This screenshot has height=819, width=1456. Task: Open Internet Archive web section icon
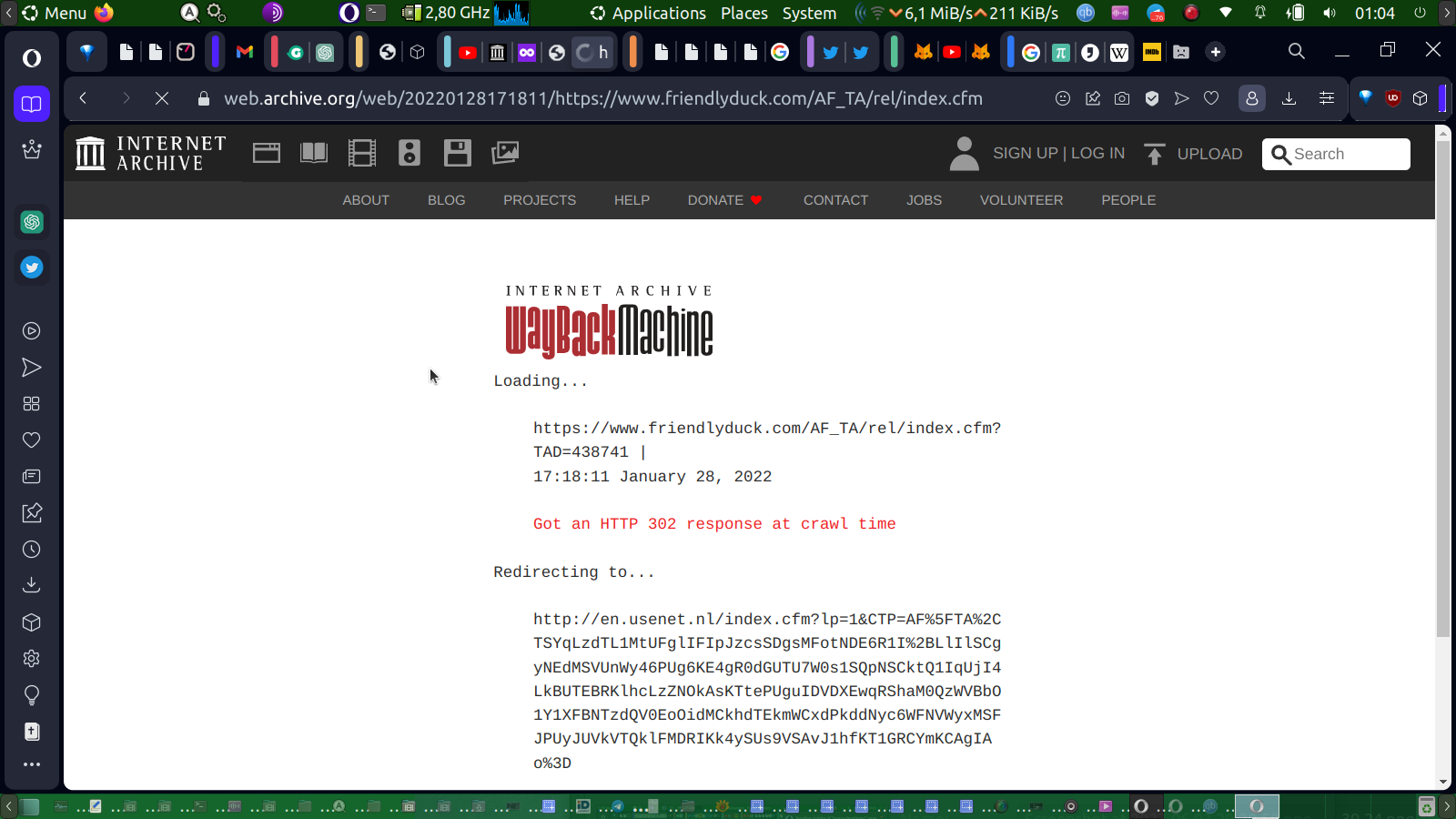coord(267,153)
